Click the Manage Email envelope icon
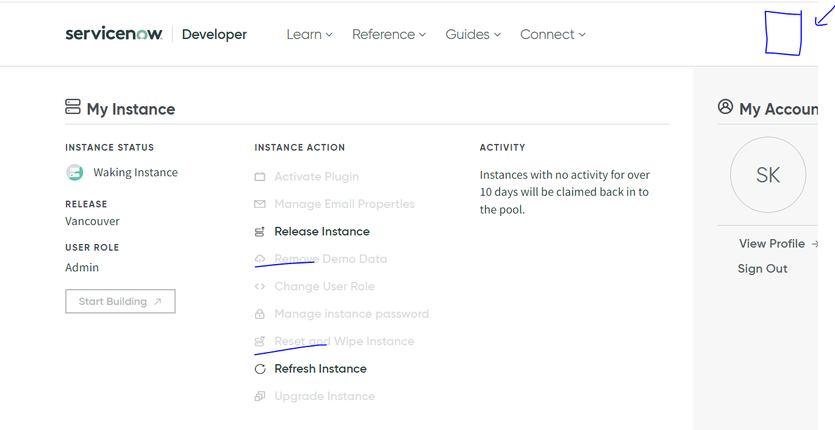 pos(260,204)
